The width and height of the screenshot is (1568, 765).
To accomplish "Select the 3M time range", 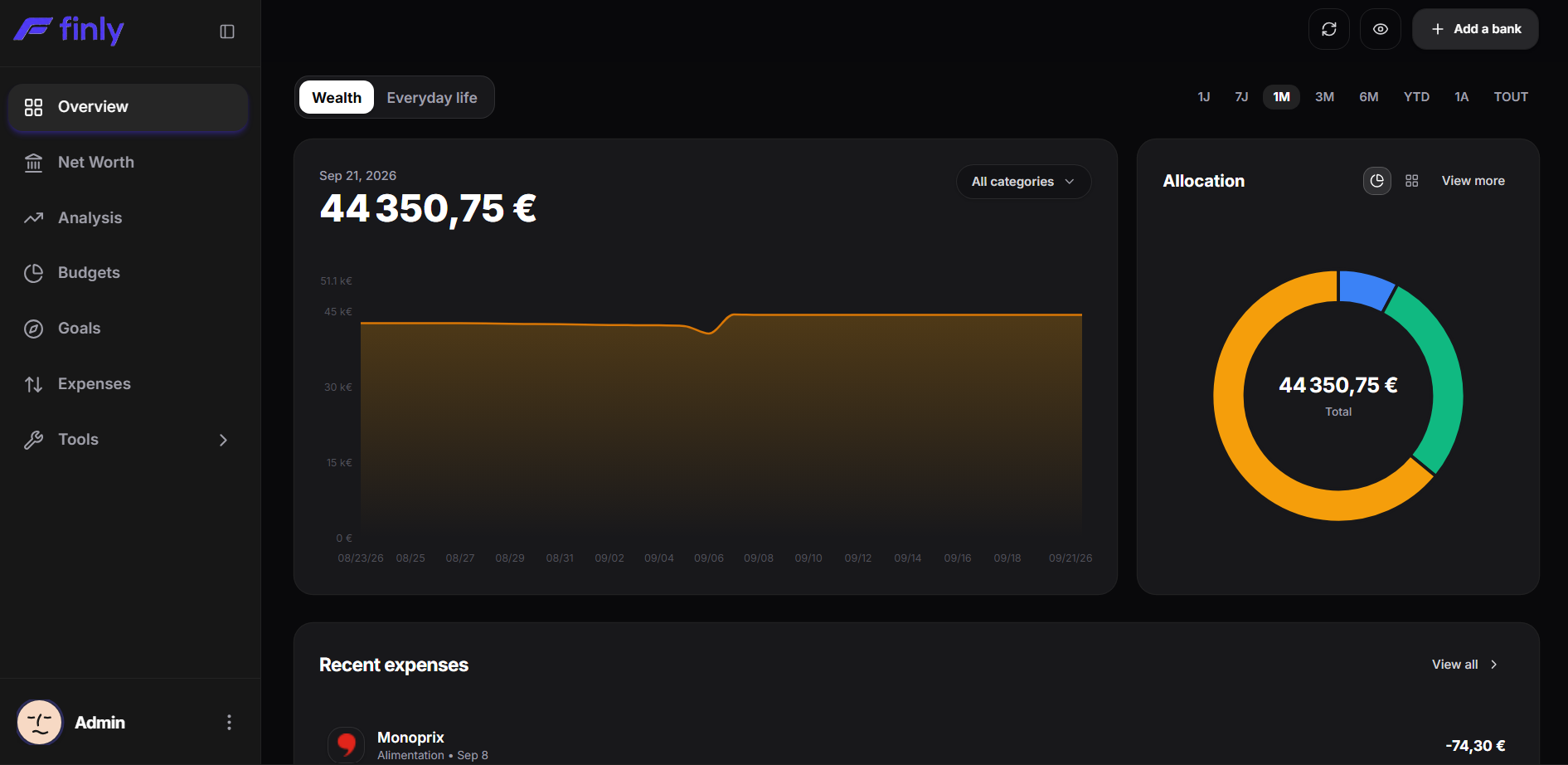I will [x=1324, y=97].
